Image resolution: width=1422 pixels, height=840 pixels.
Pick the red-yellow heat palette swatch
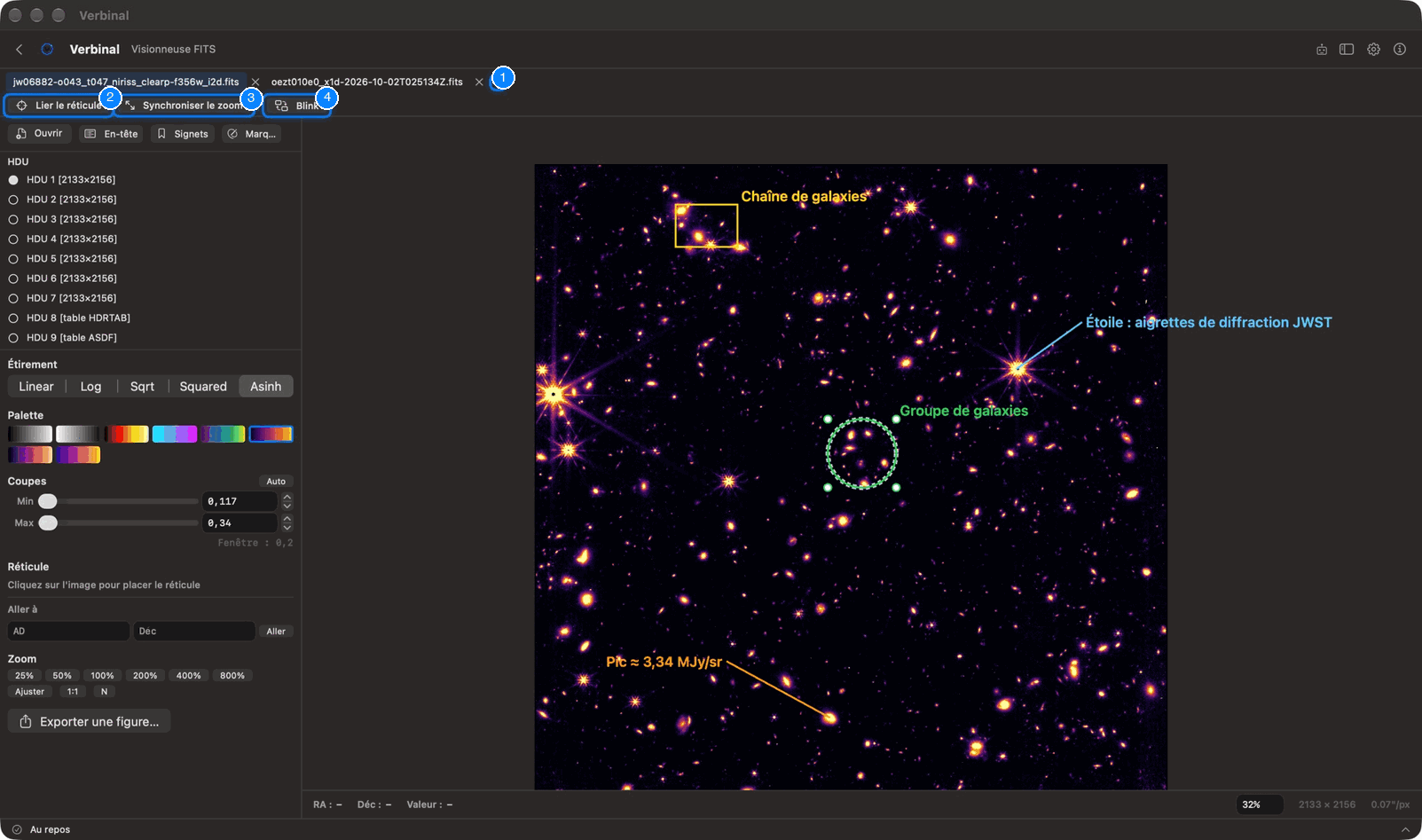[126, 434]
